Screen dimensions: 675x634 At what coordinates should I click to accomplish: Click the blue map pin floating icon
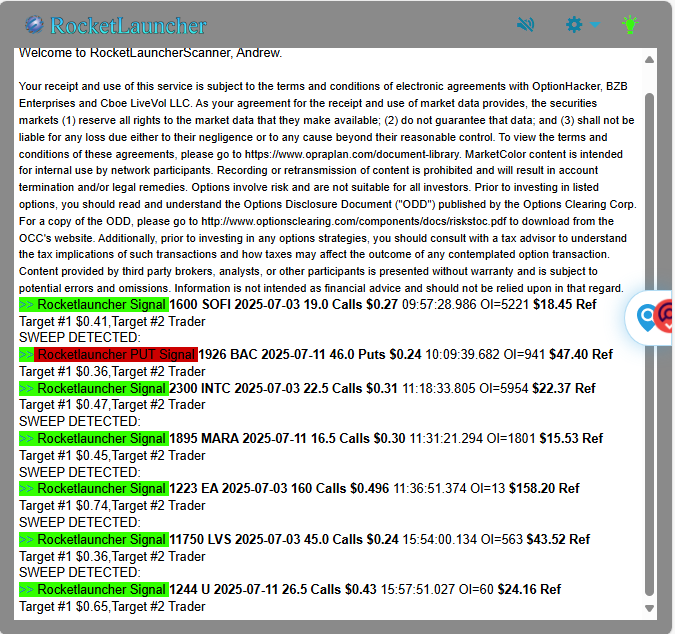(x=646, y=318)
